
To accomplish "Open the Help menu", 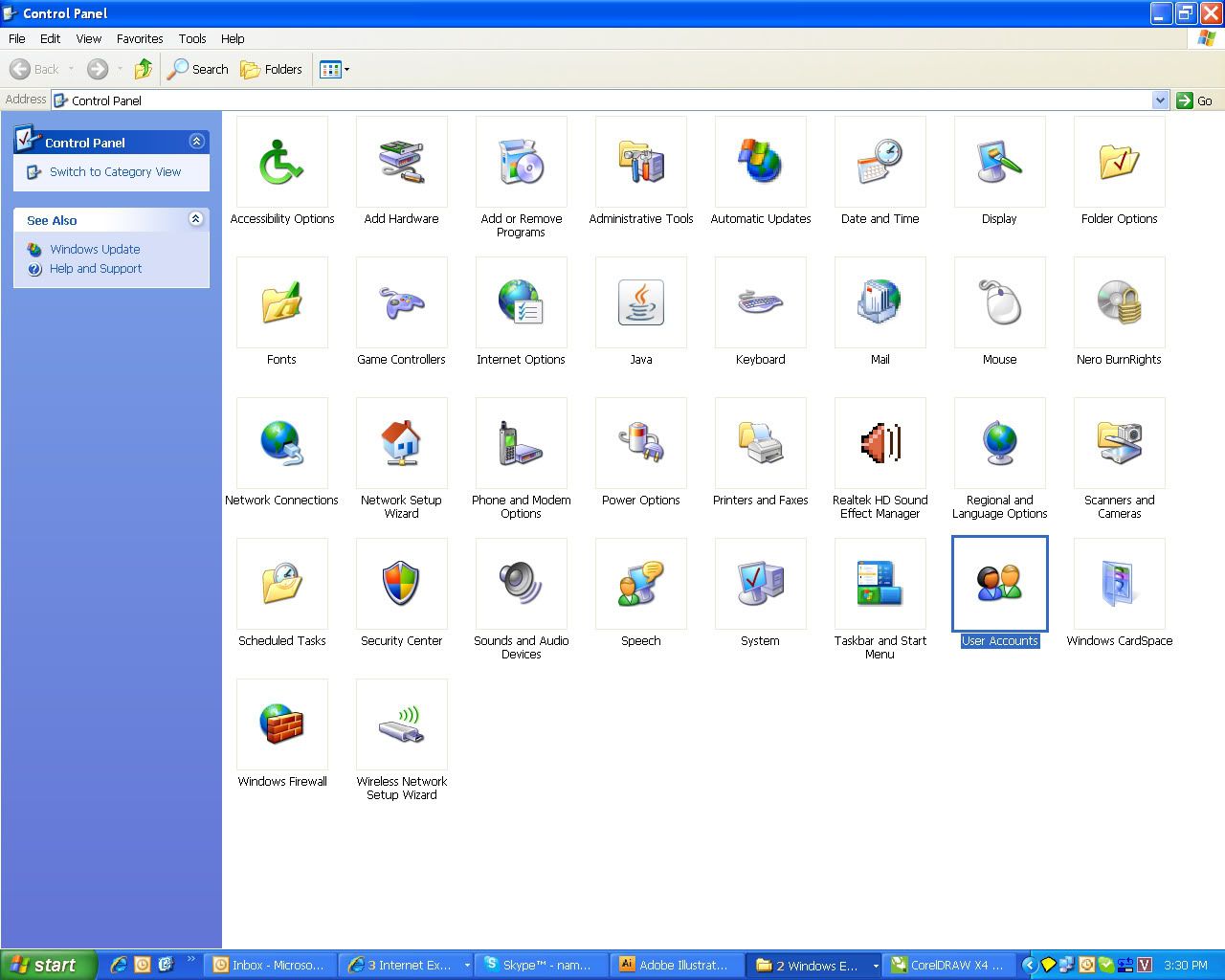I will [233, 38].
